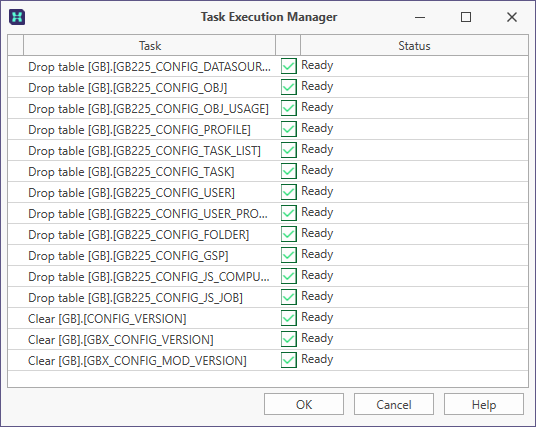Toggle checkbox for Drop table GB225_CONFIG_USER]
Screen dimensions: 536x427
click(289, 192)
